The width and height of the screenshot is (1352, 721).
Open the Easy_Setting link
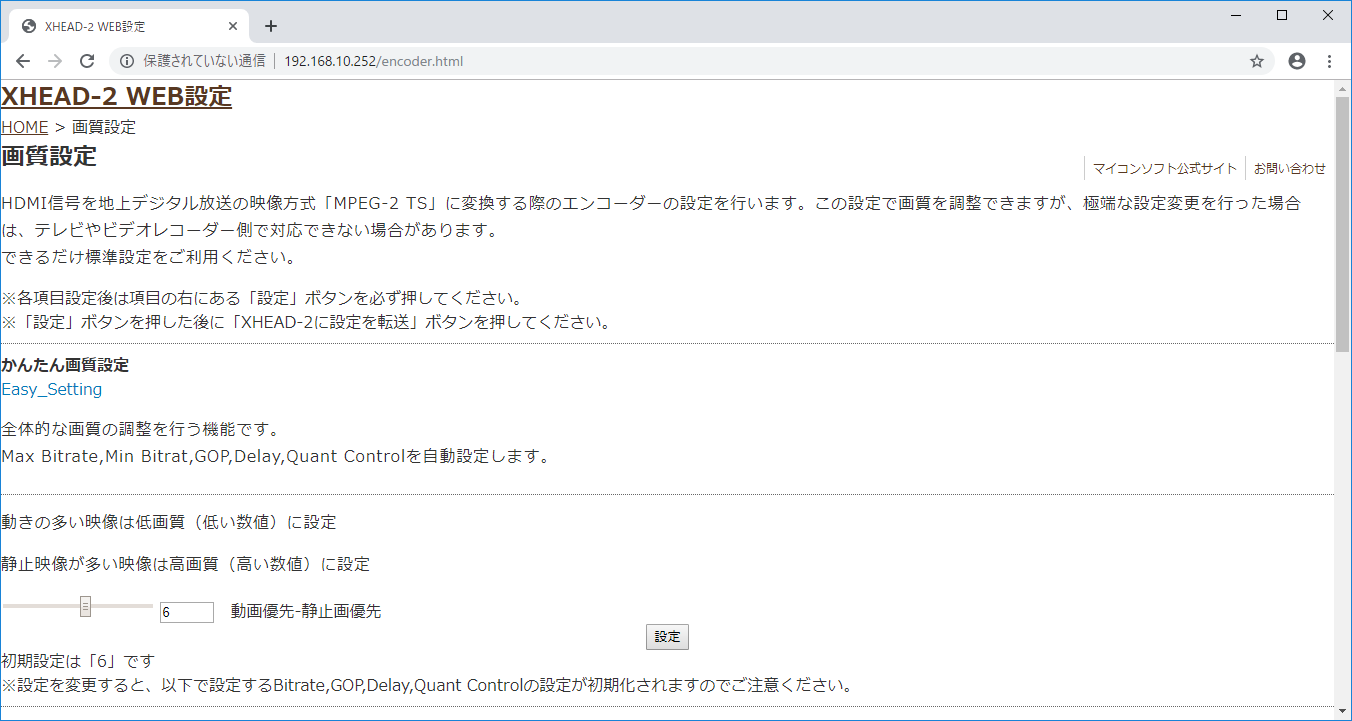(x=51, y=389)
